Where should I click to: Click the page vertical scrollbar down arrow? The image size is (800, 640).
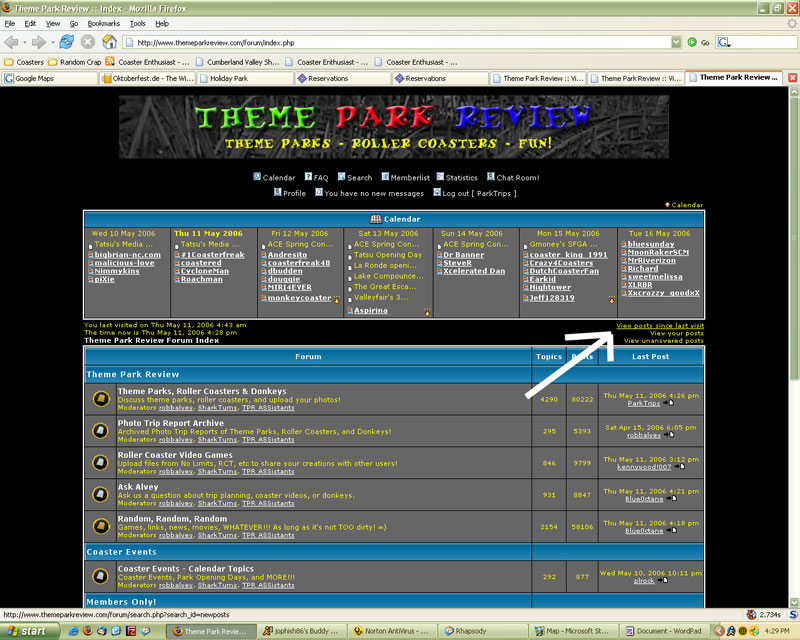pyautogui.click(x=794, y=602)
